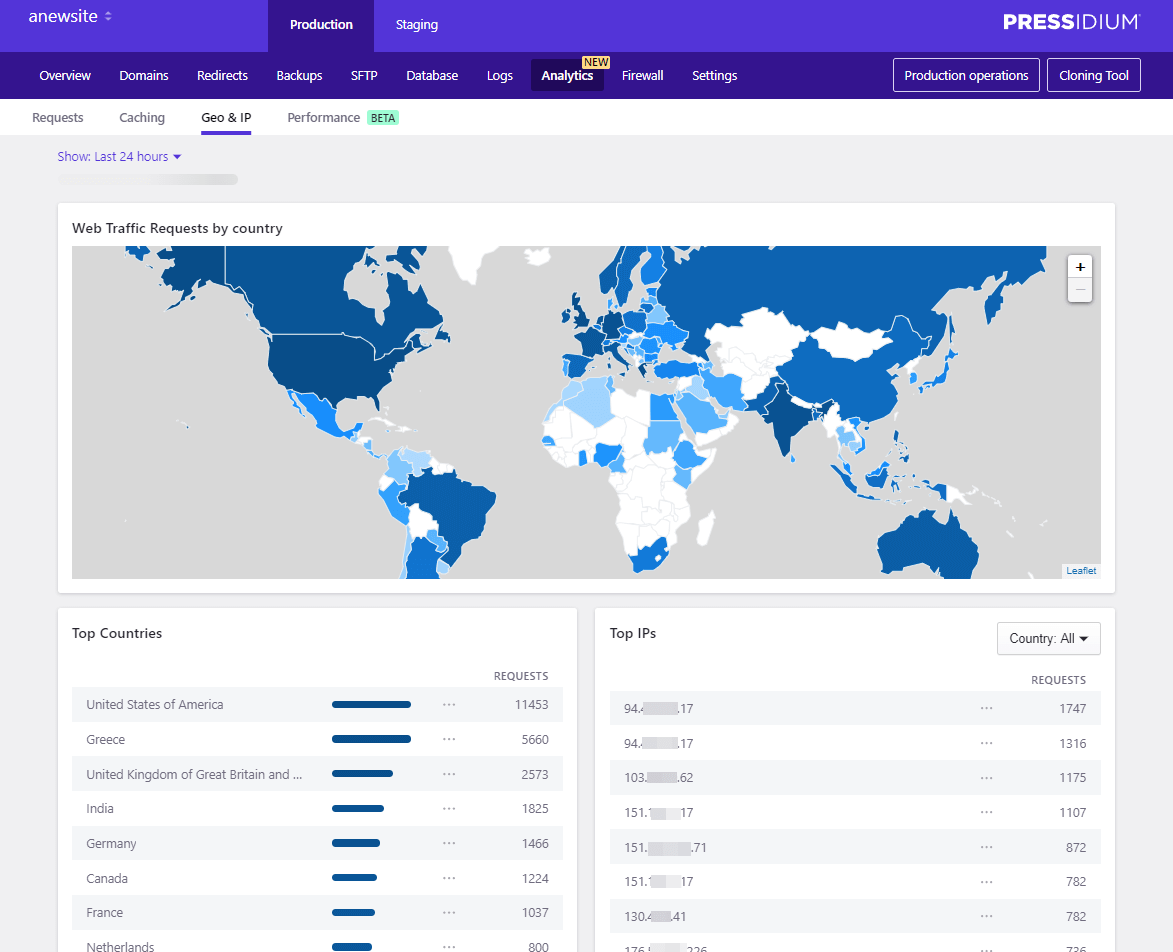Open the Database section

(432, 76)
